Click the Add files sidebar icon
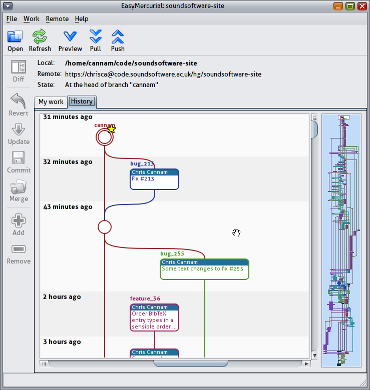The height and width of the screenshot is (390, 370). point(18,221)
